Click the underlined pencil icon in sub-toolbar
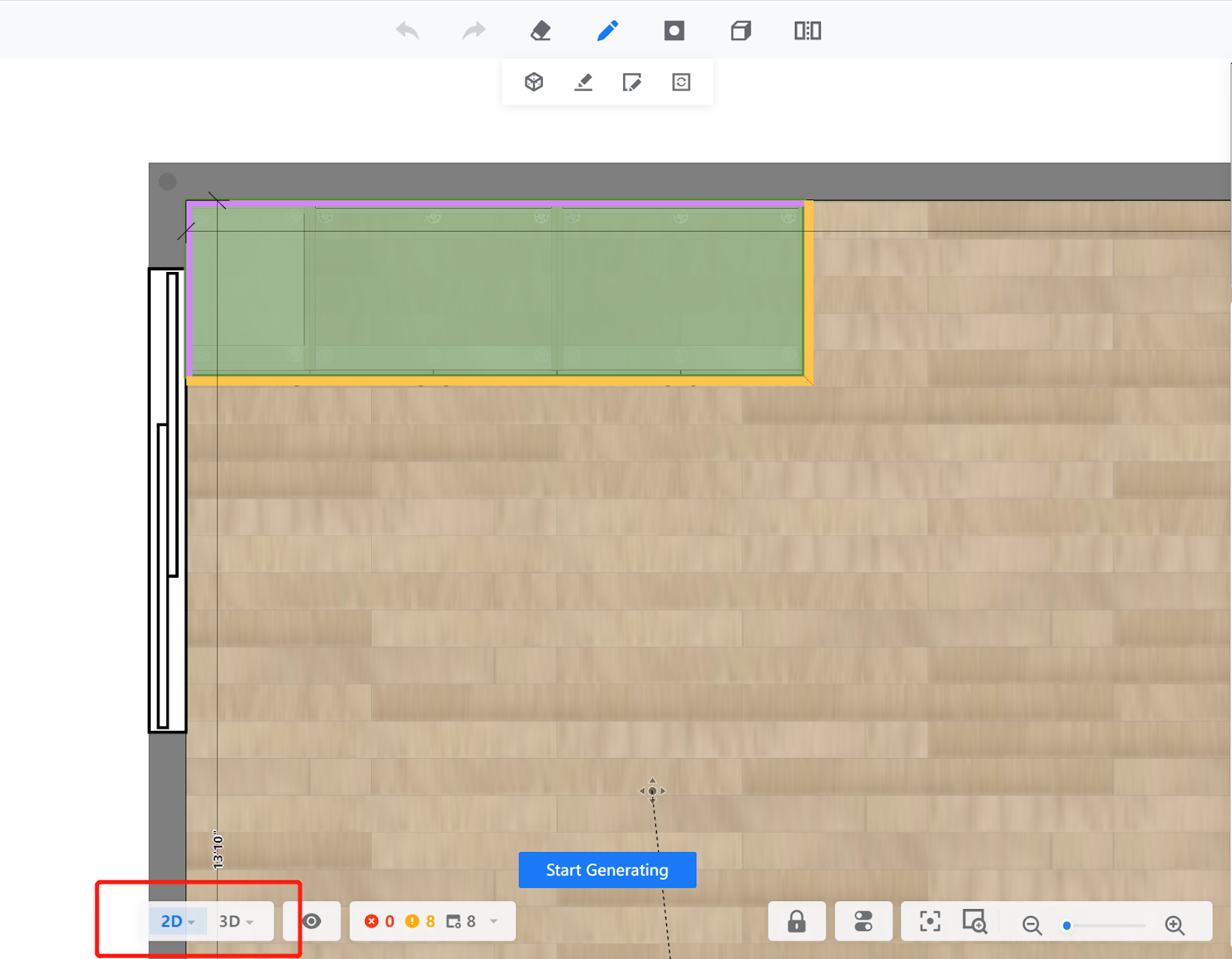This screenshot has width=1232, height=959. pos(584,82)
